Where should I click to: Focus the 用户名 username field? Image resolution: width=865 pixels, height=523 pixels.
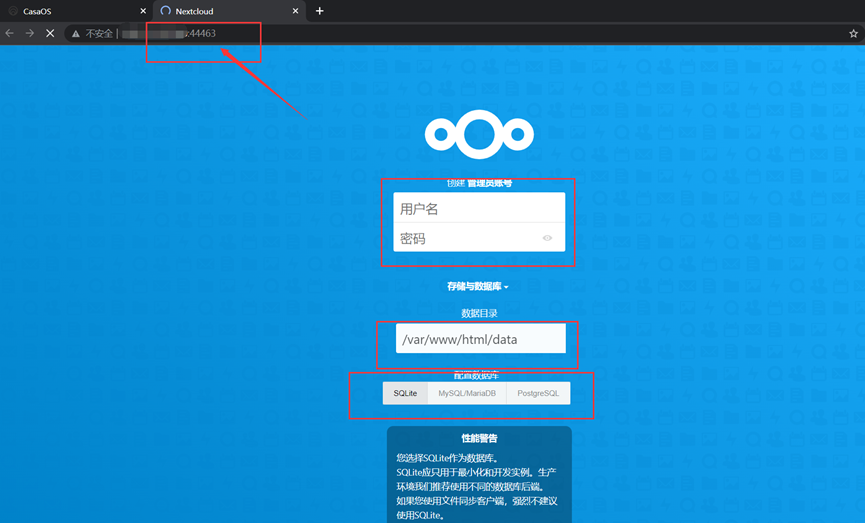[479, 208]
